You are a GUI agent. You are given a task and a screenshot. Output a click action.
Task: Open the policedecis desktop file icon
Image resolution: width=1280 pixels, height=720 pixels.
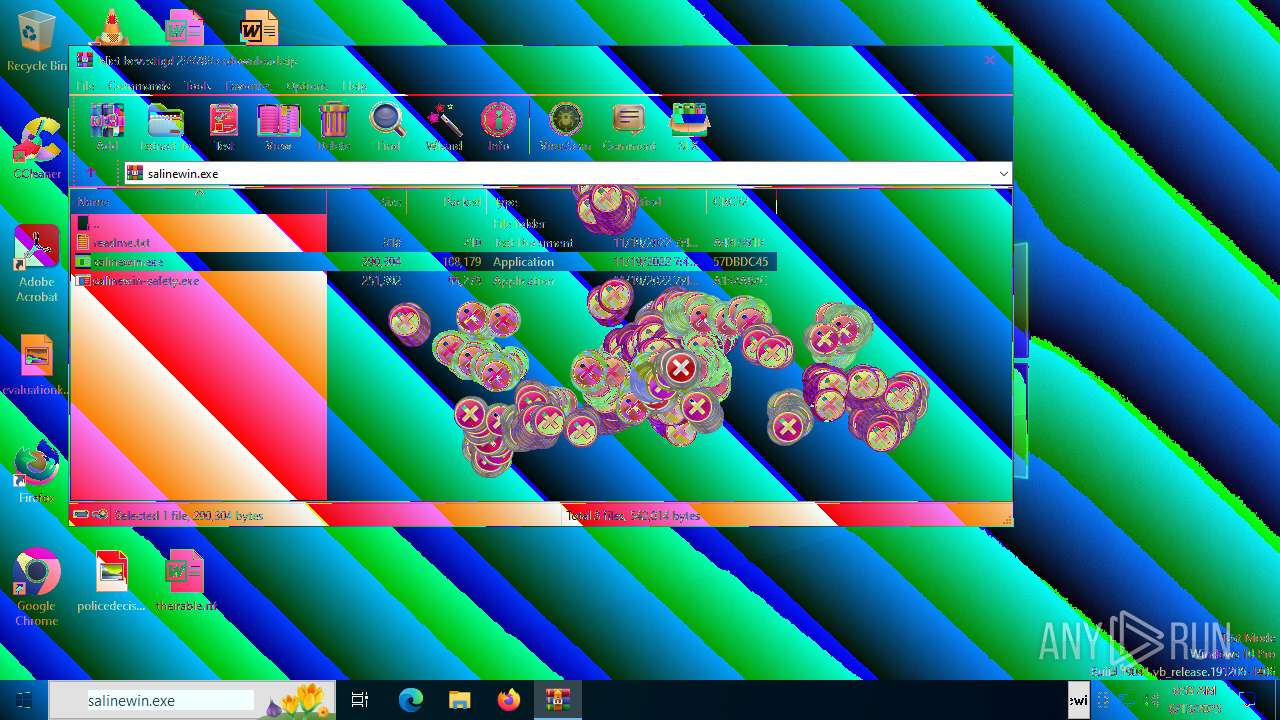[111, 581]
